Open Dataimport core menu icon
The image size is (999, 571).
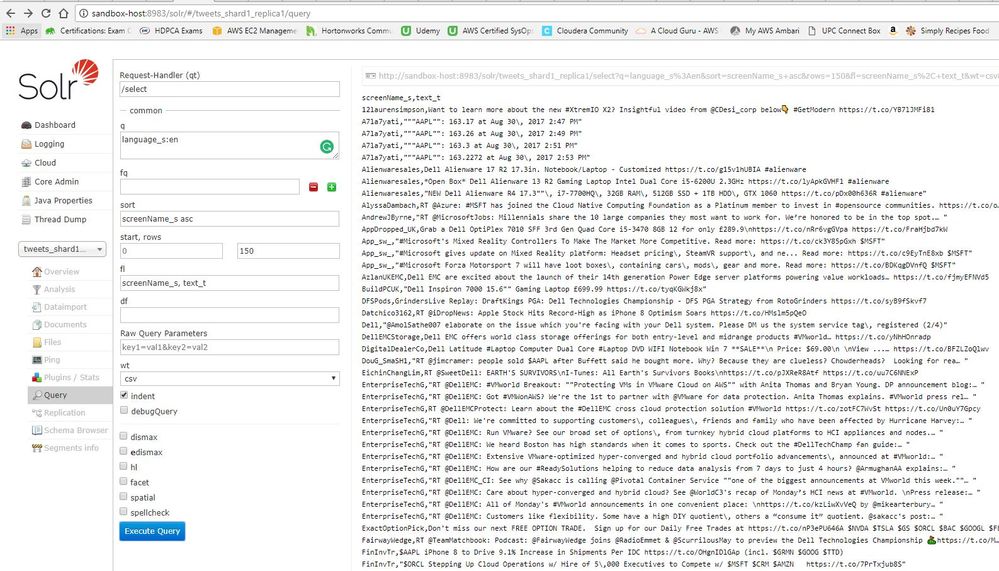click(37, 307)
